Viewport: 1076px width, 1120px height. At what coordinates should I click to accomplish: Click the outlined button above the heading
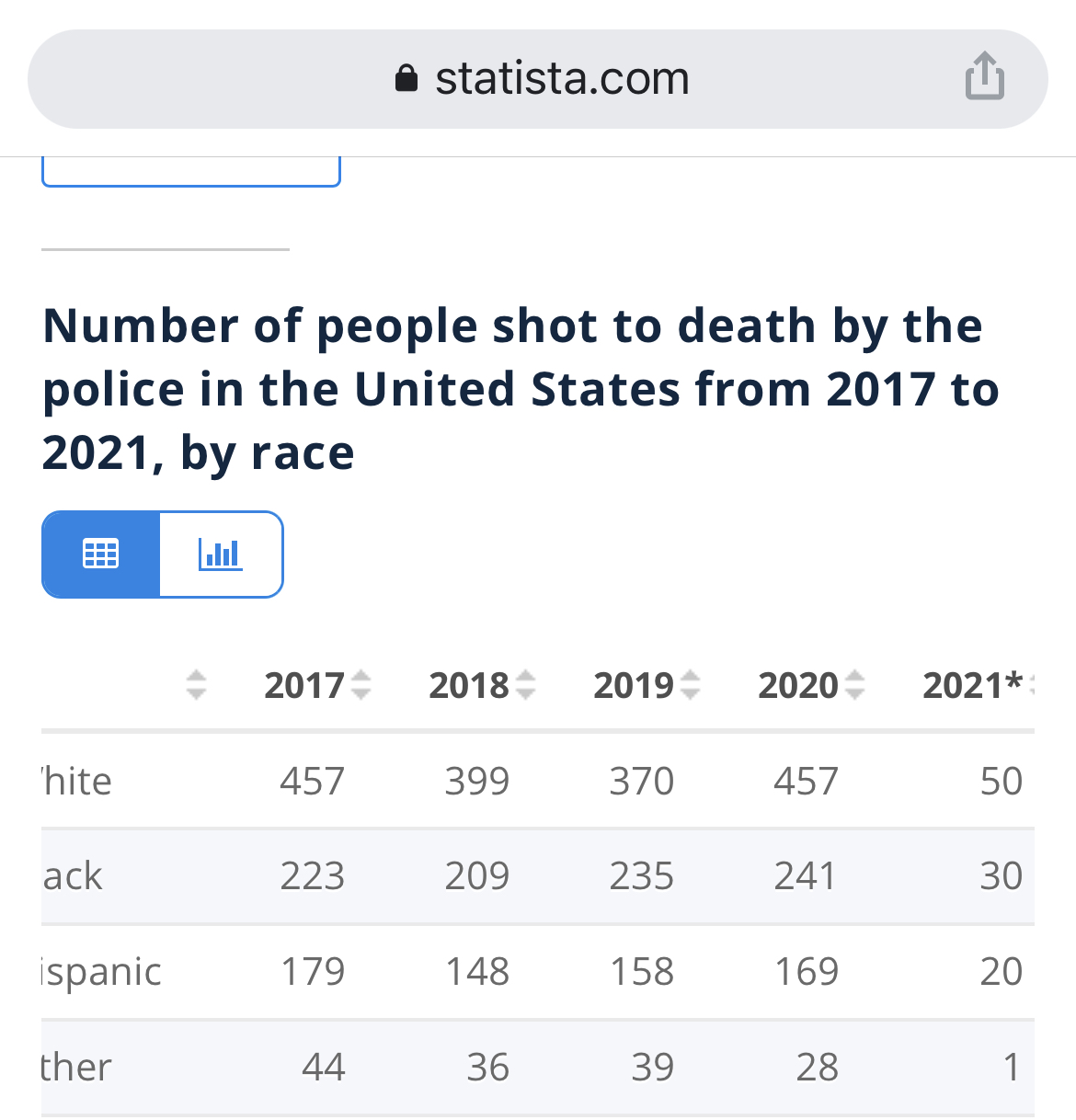pyautogui.click(x=191, y=171)
